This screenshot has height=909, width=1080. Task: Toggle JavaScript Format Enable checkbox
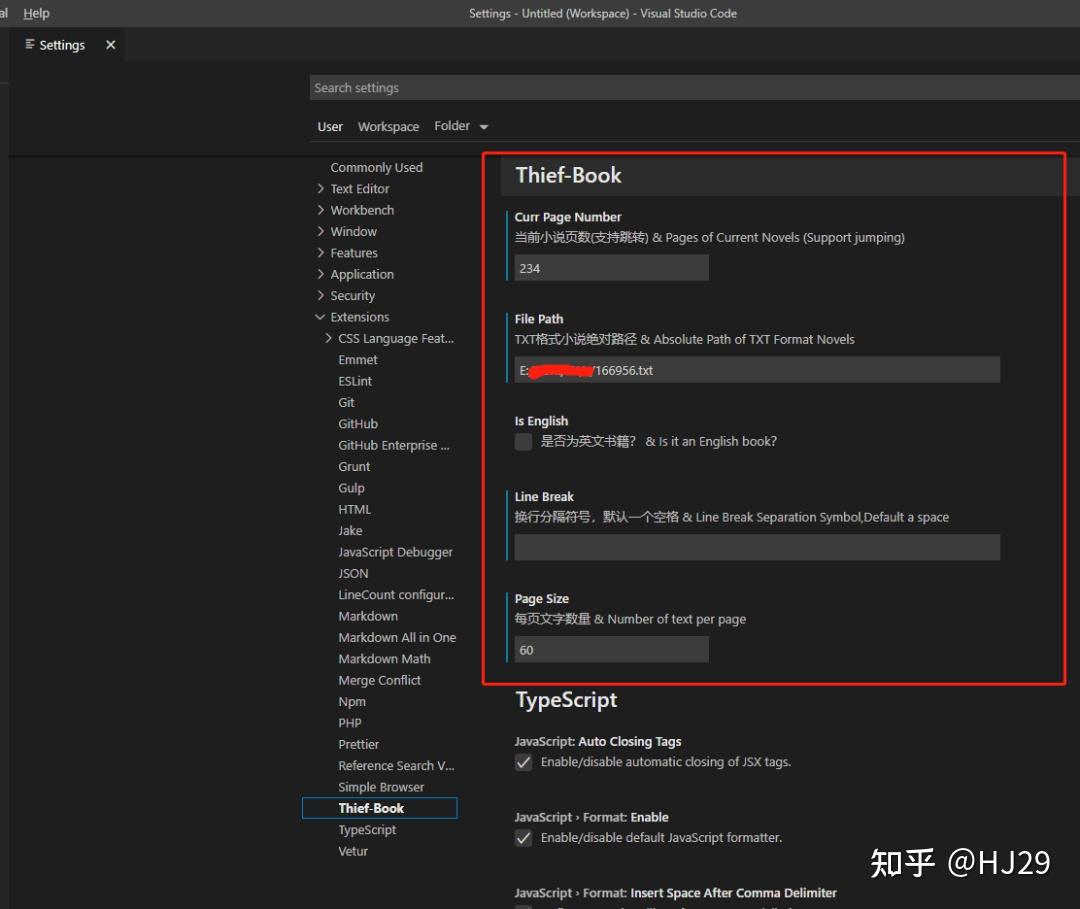[x=523, y=838]
